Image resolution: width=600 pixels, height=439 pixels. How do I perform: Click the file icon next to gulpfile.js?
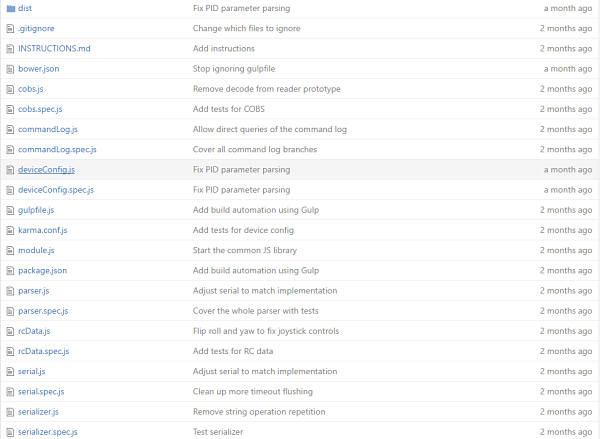pyautogui.click(x=9, y=210)
